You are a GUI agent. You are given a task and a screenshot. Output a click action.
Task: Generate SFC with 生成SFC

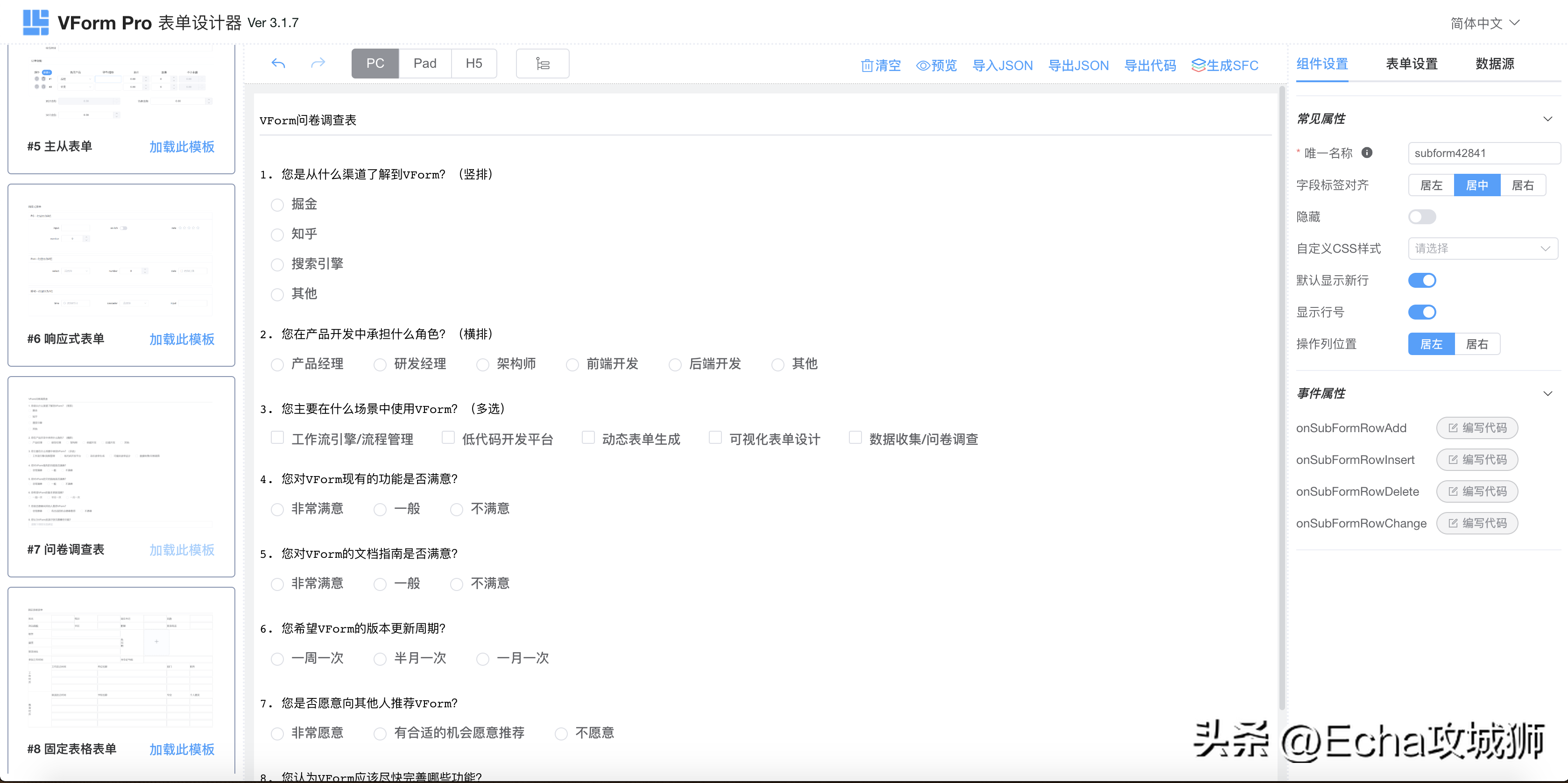1225,65
